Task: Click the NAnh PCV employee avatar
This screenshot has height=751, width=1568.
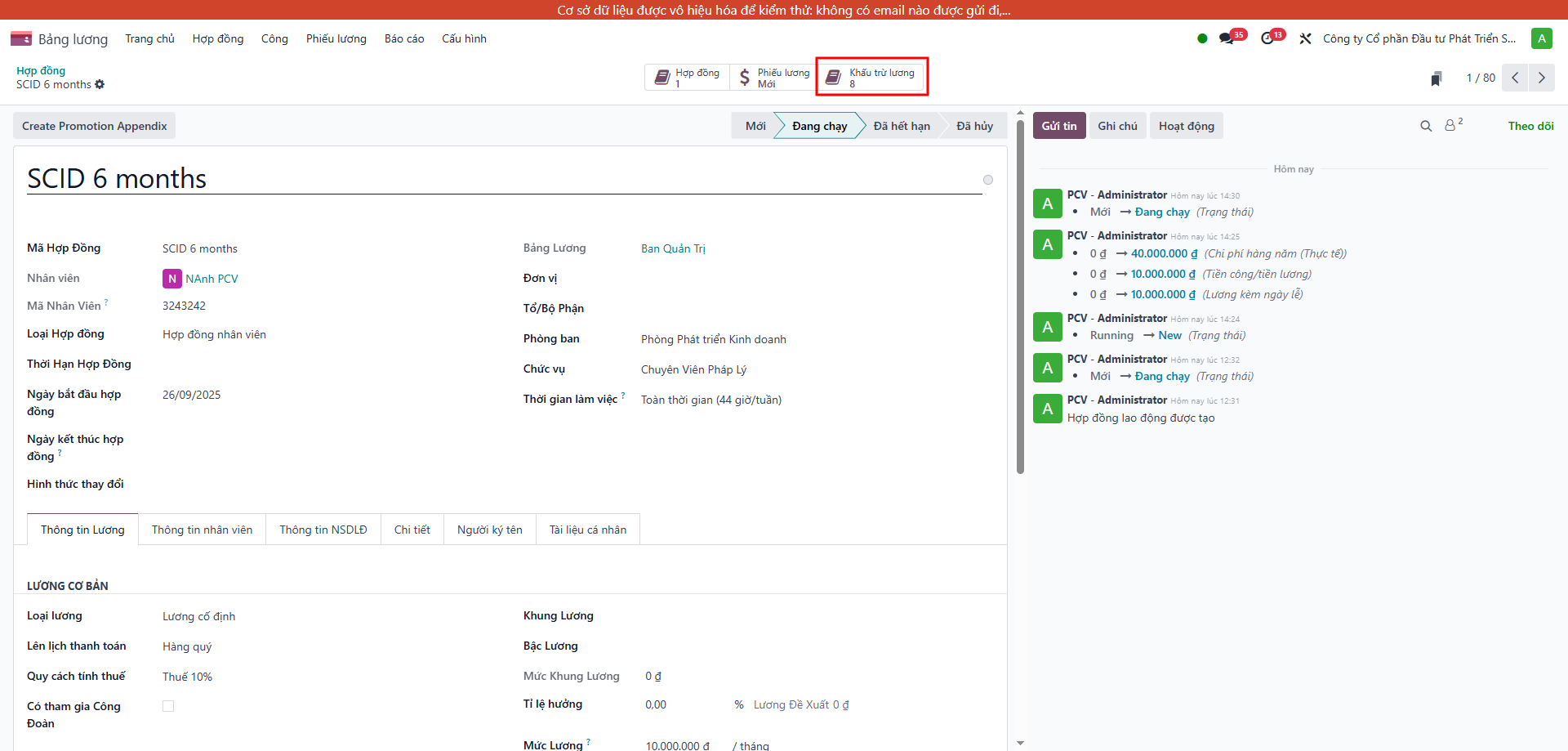Action: tap(171, 279)
